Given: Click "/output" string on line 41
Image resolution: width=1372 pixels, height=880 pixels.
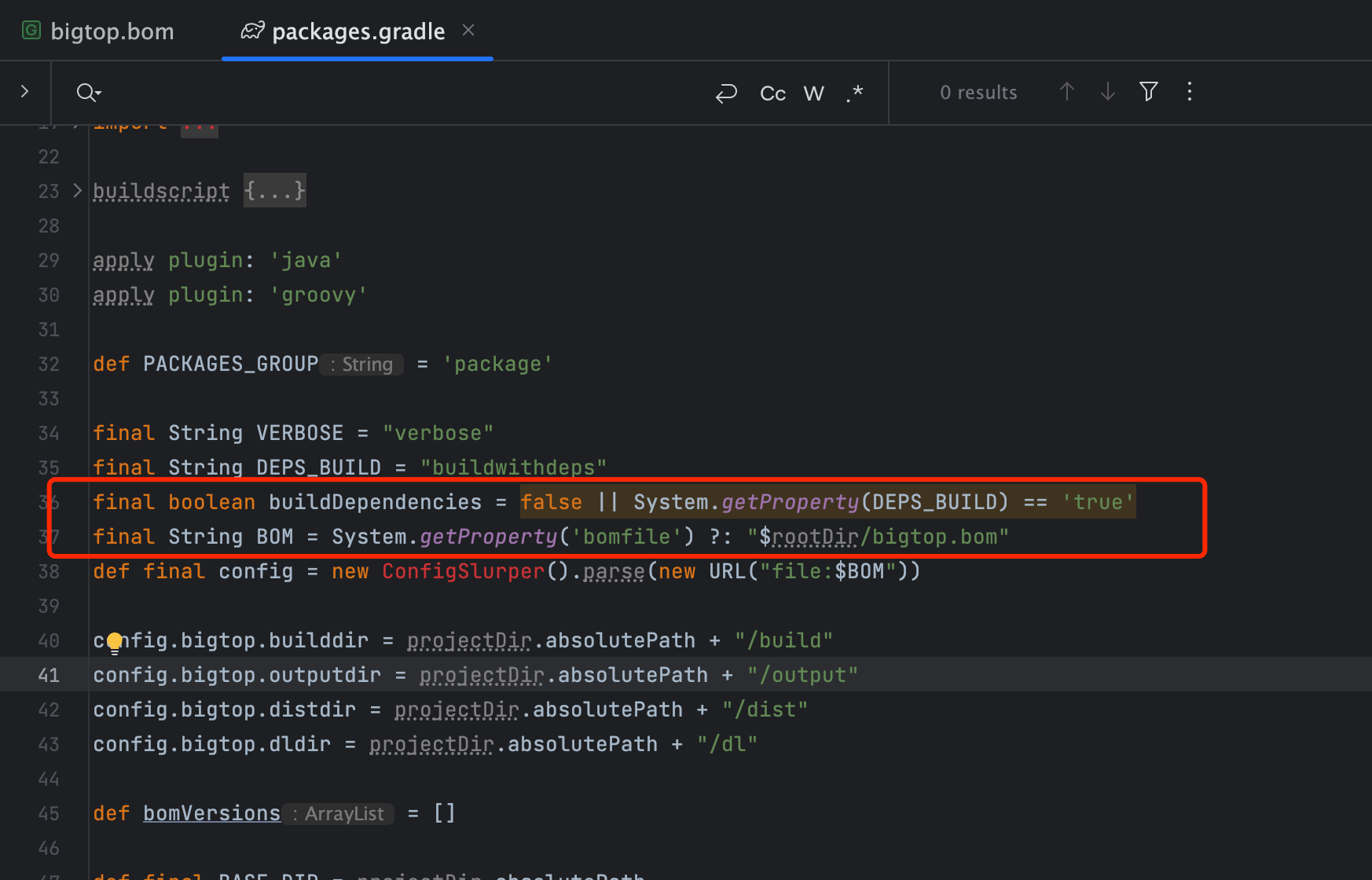Looking at the screenshot, I should point(802,675).
